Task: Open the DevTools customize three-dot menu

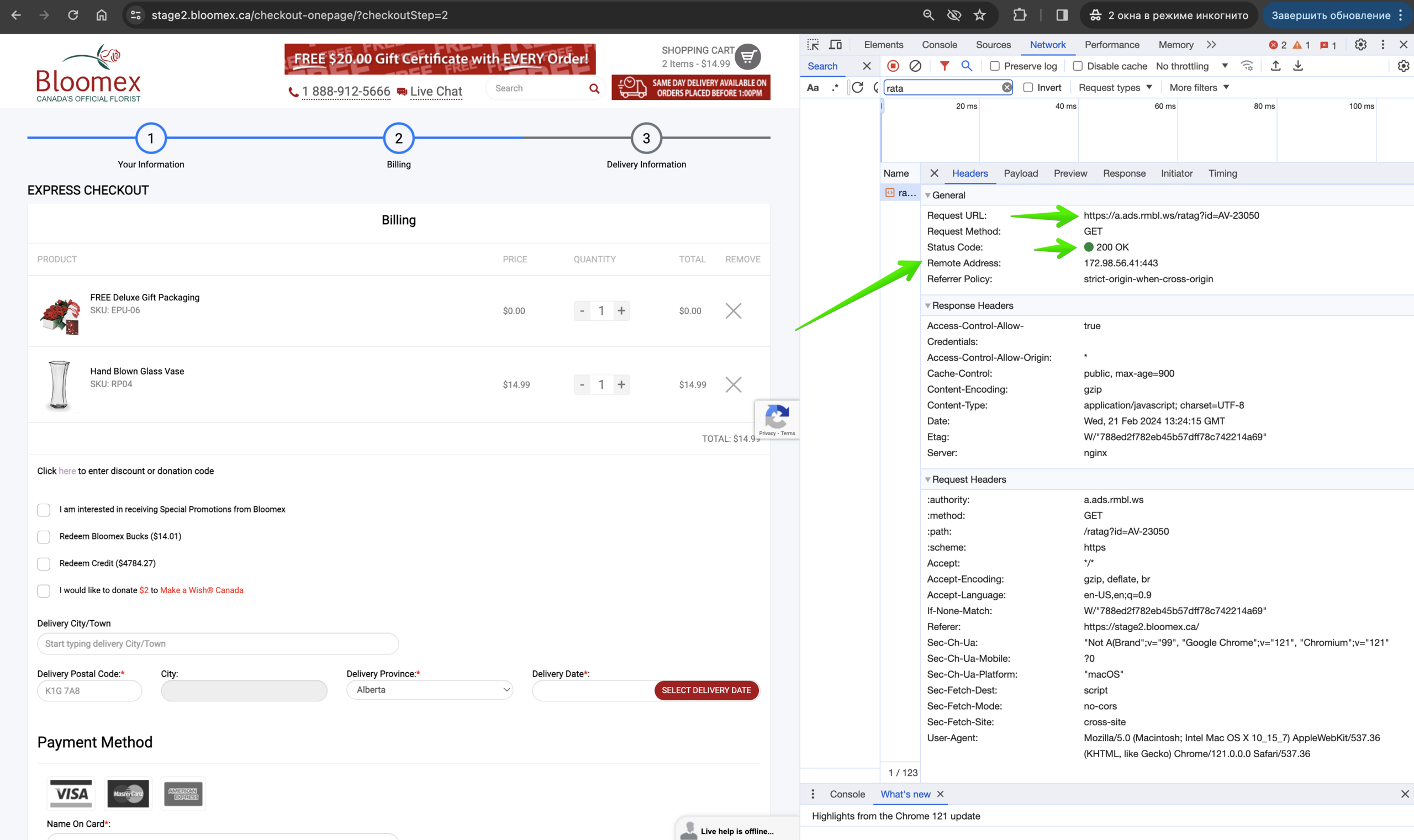Action: tap(1383, 45)
